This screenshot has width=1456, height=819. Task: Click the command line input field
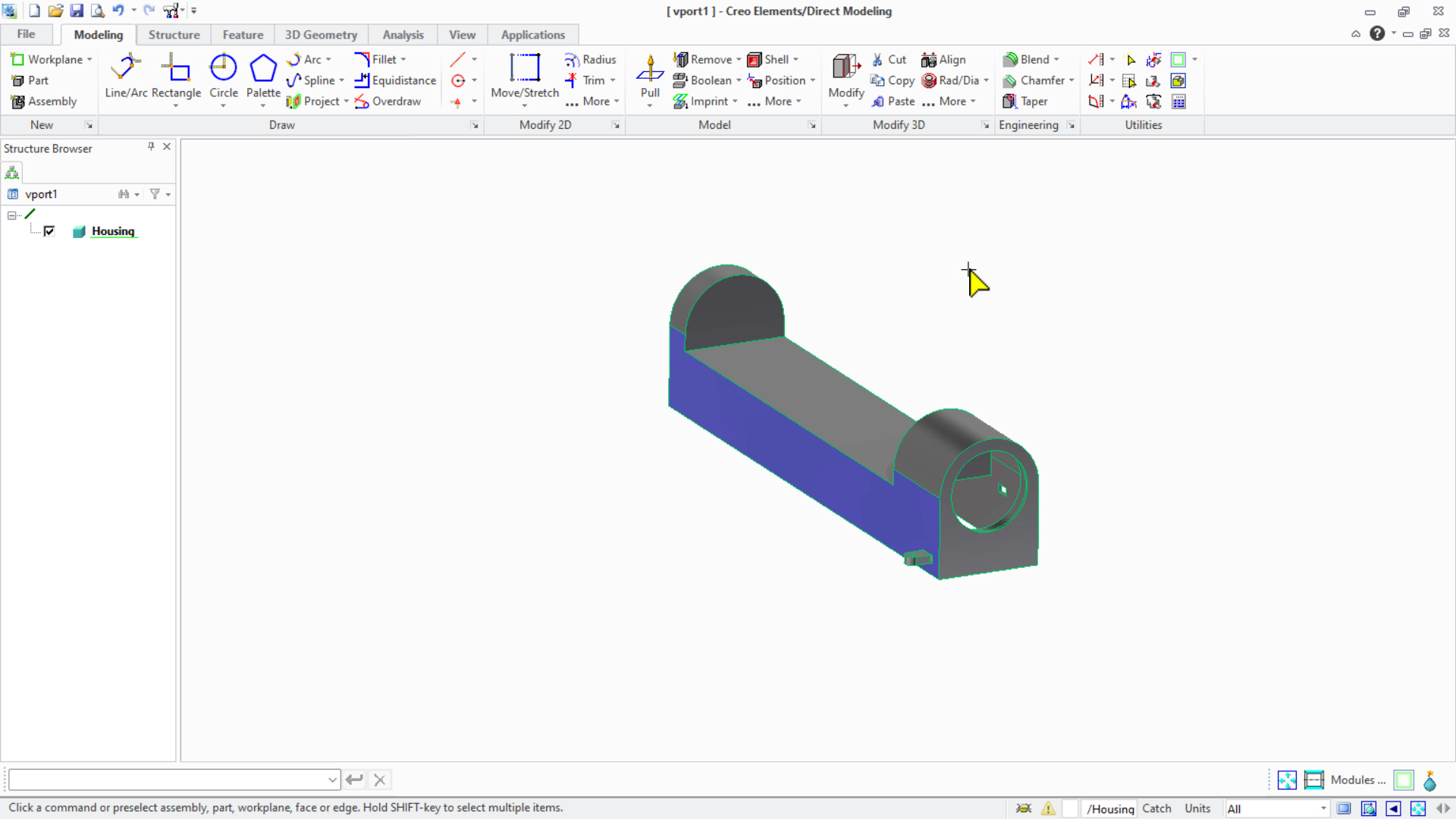click(x=168, y=780)
